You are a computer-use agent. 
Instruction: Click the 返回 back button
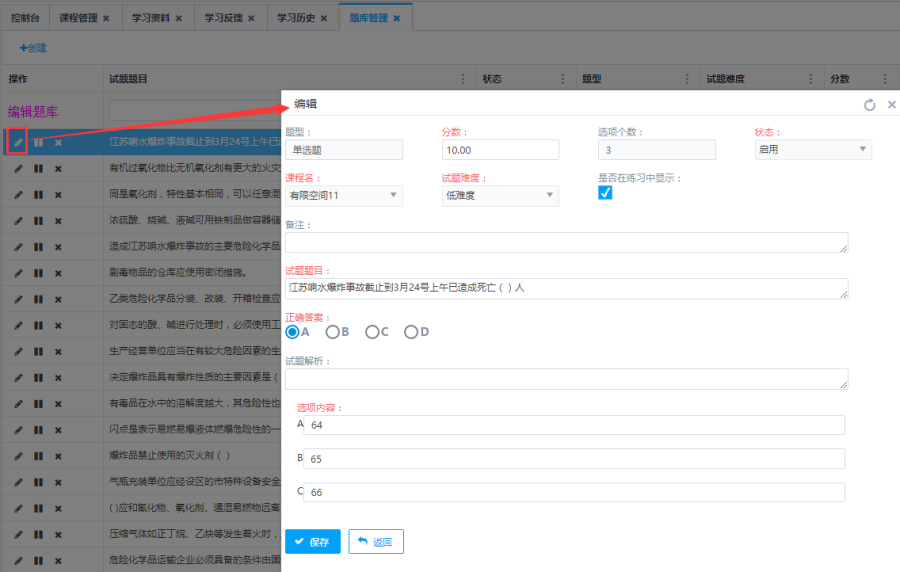pyautogui.click(x=376, y=542)
